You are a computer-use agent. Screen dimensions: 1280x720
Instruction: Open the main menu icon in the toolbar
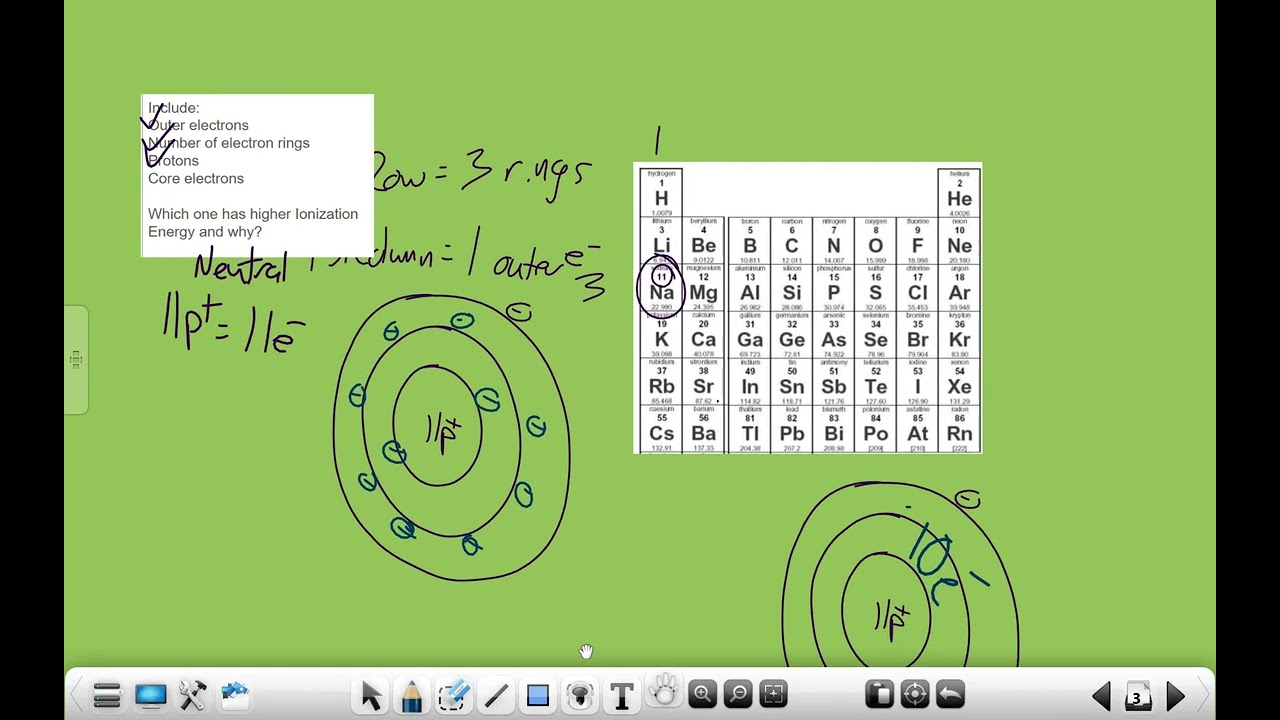tap(107, 695)
